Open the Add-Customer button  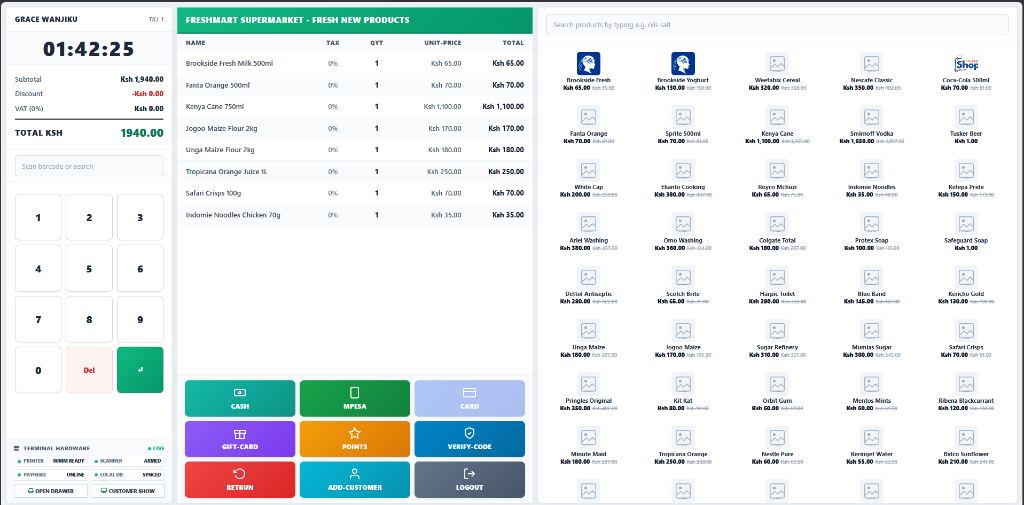coord(355,480)
